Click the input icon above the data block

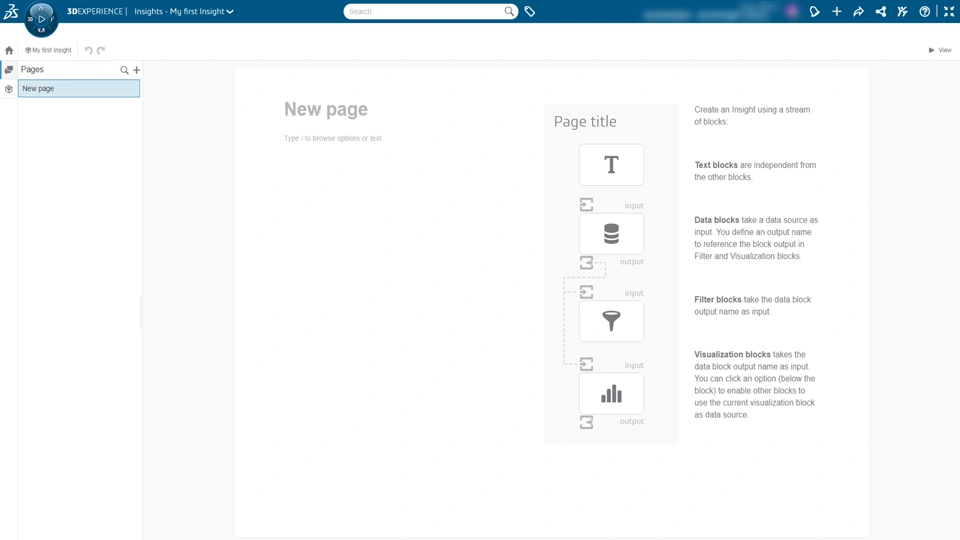587,204
